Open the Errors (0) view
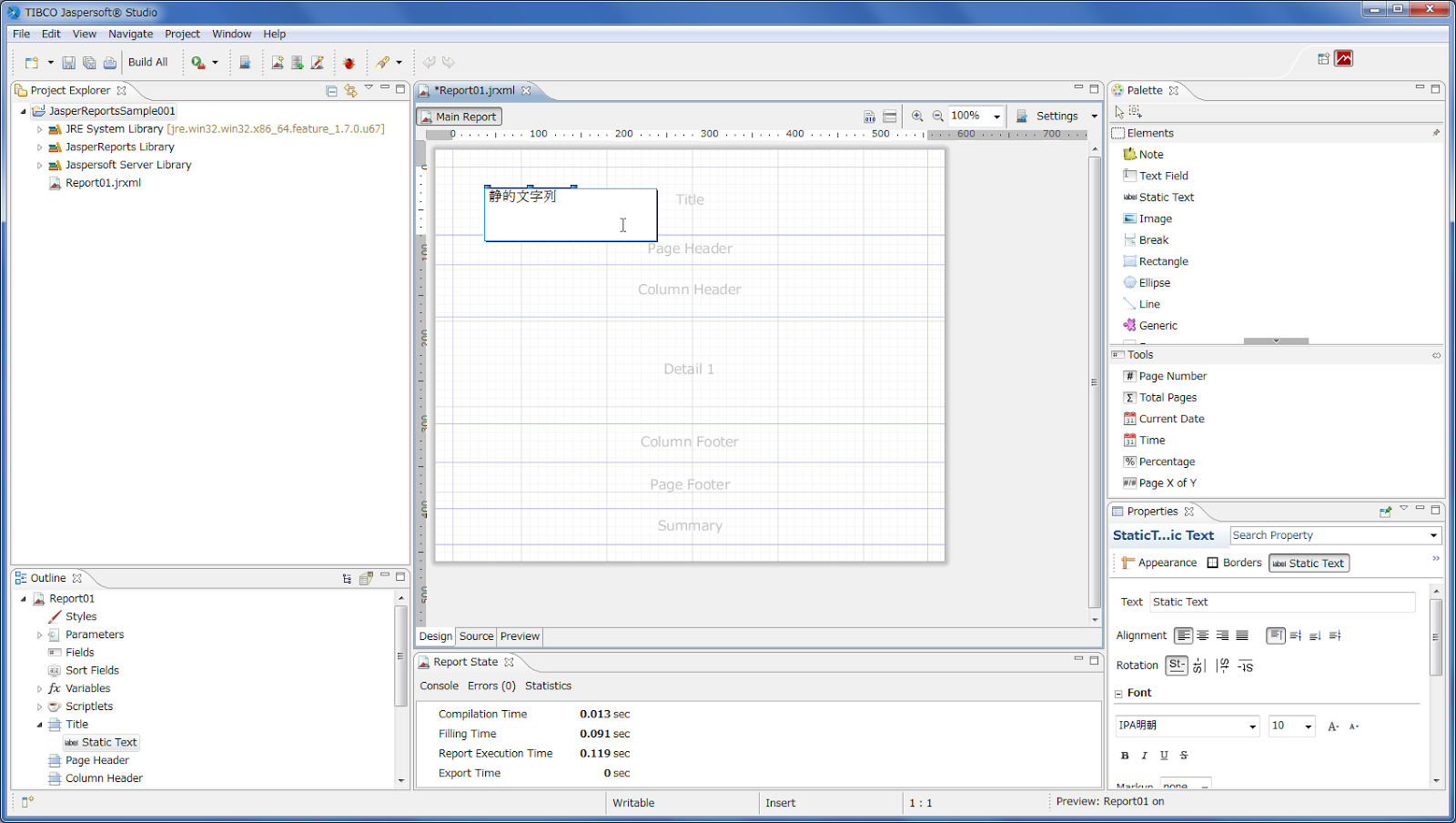 coord(491,686)
